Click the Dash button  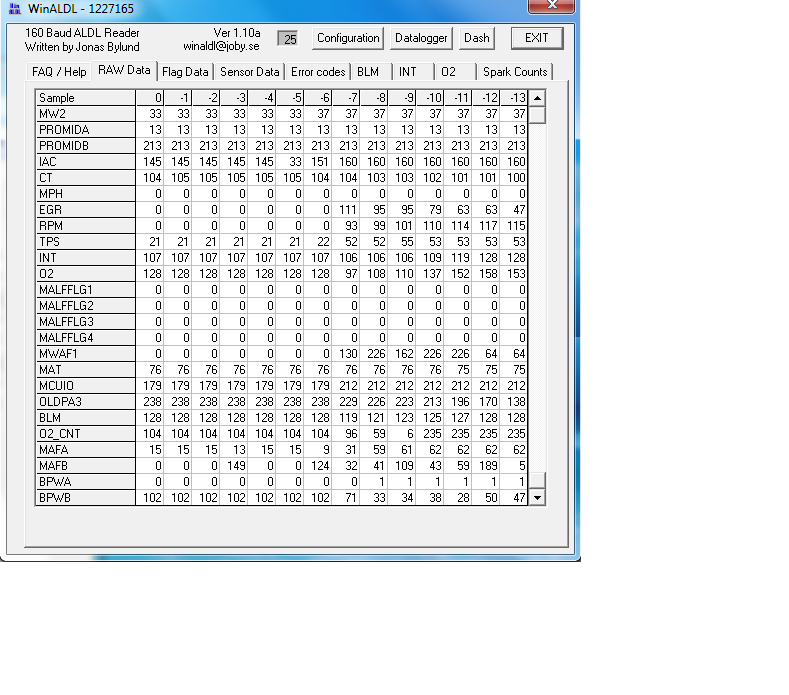click(477, 38)
